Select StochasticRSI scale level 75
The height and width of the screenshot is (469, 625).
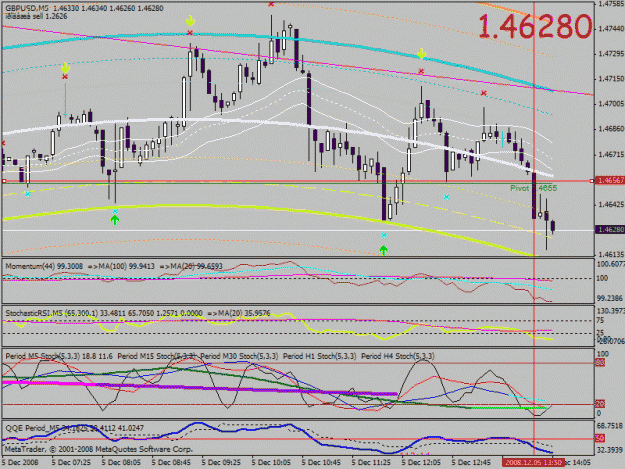point(600,321)
